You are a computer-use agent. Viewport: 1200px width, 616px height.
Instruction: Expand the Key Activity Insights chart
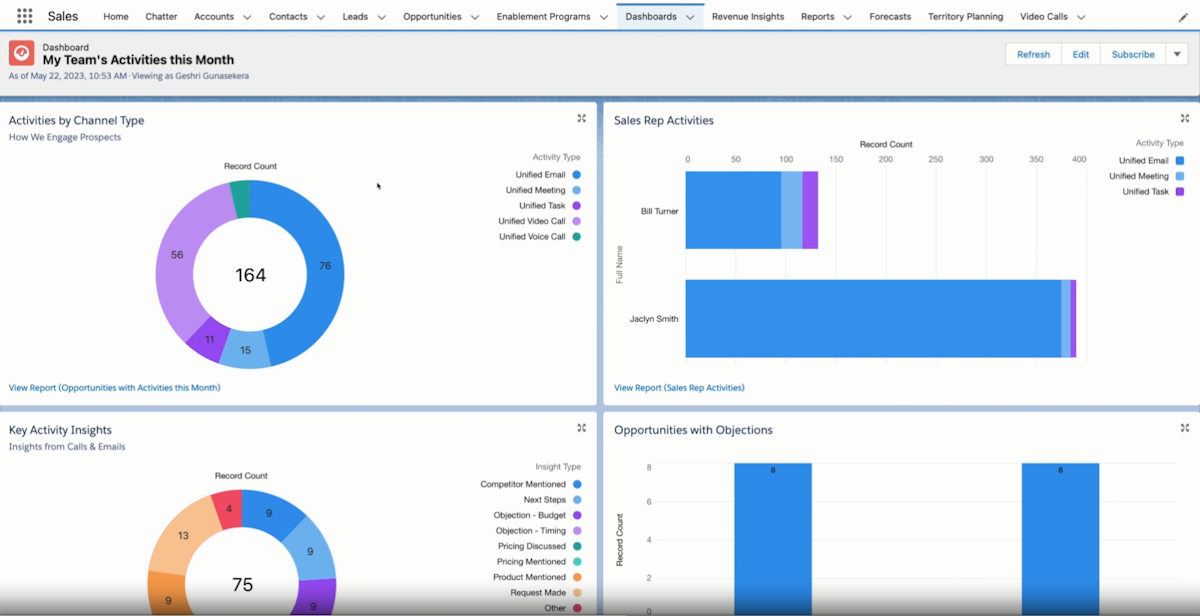pyautogui.click(x=581, y=427)
